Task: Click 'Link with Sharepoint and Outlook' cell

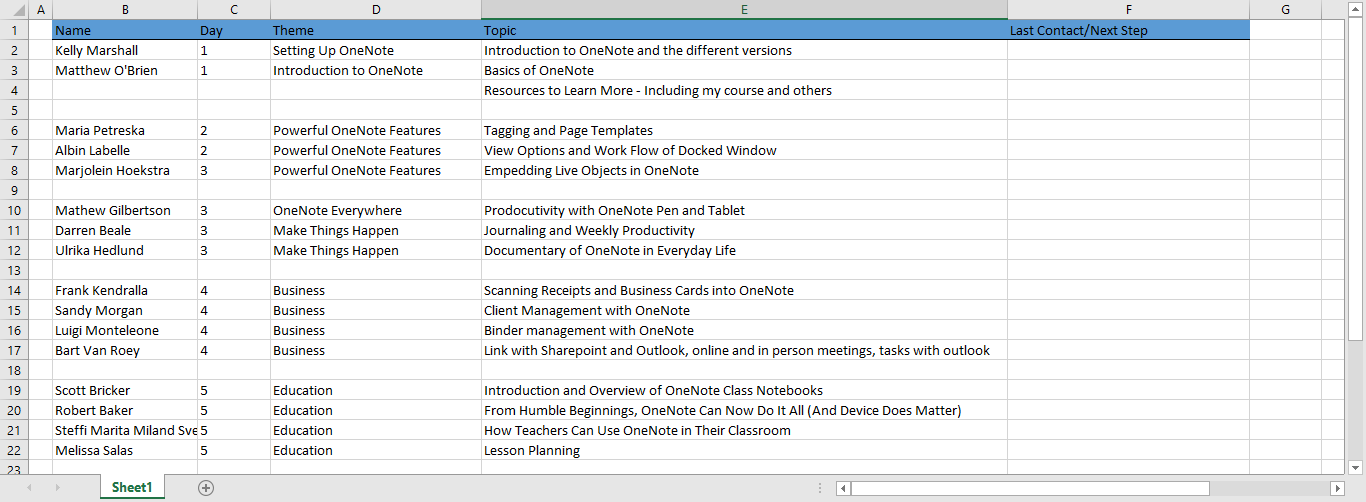Action: click(x=744, y=350)
